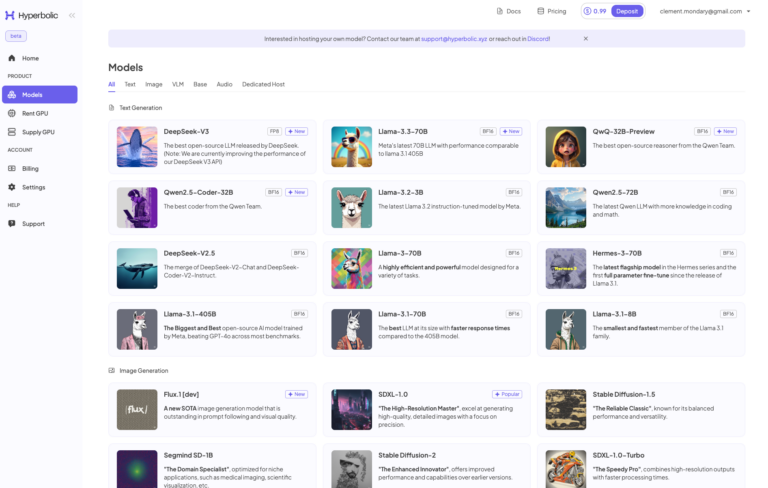Viewport: 768px width, 488px height.
Task: Open the Supply GPU page
Action: coord(40,132)
